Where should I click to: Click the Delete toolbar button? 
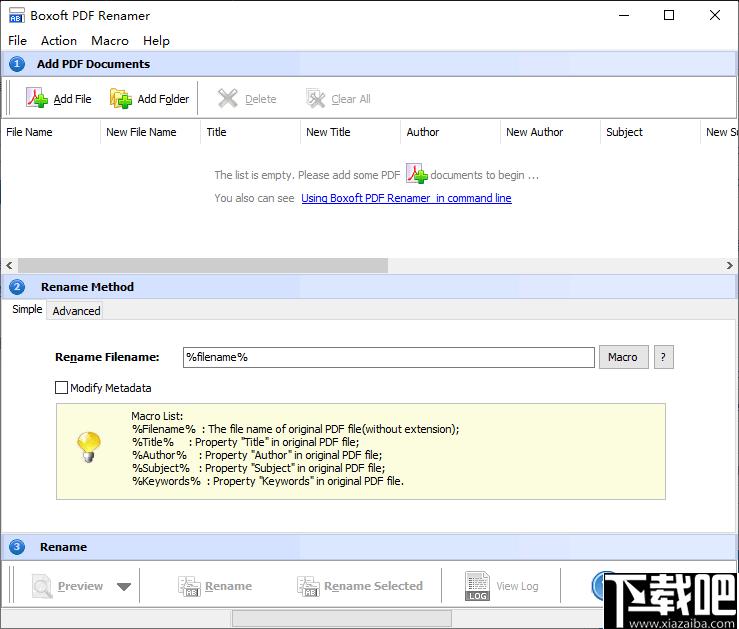point(246,99)
